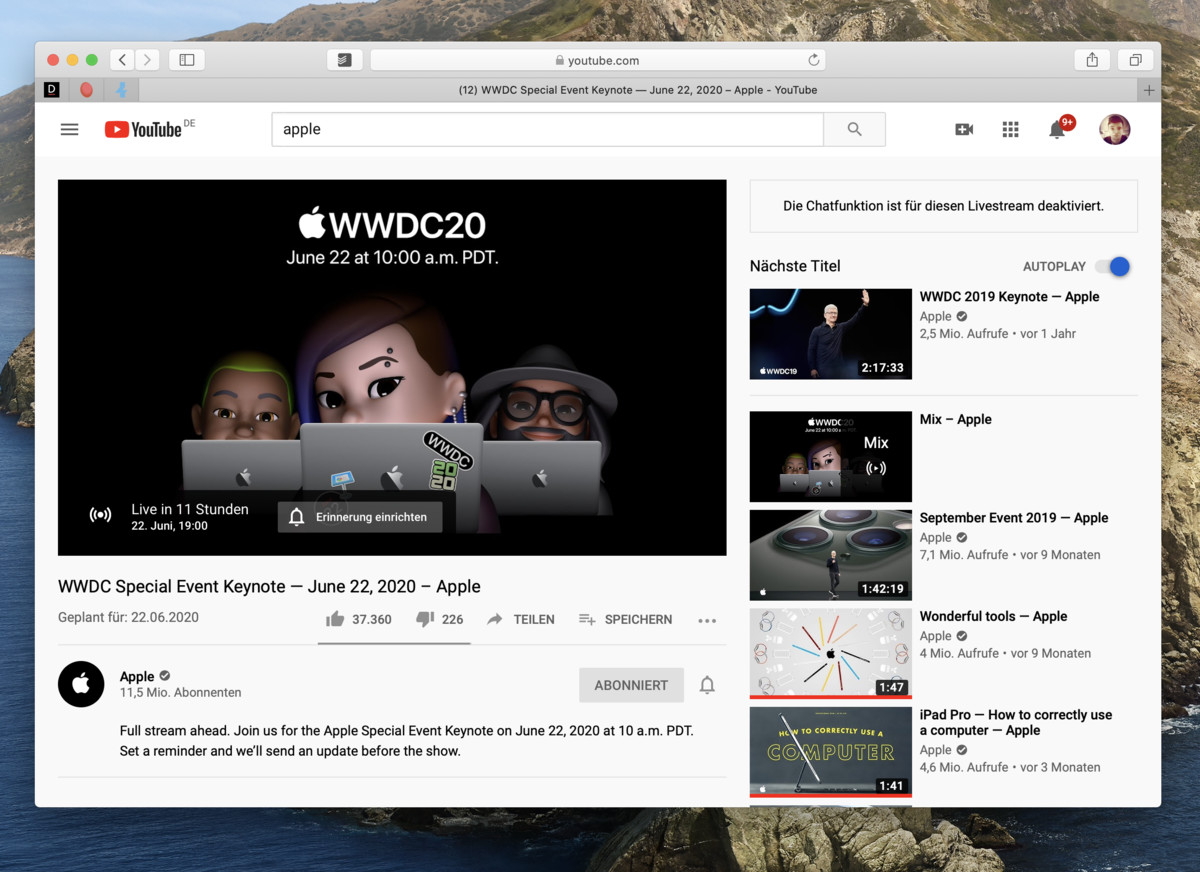Screen dimensions: 1200x872
Task: Click the channel notification bell beside ABONNIERT
Action: (x=707, y=685)
